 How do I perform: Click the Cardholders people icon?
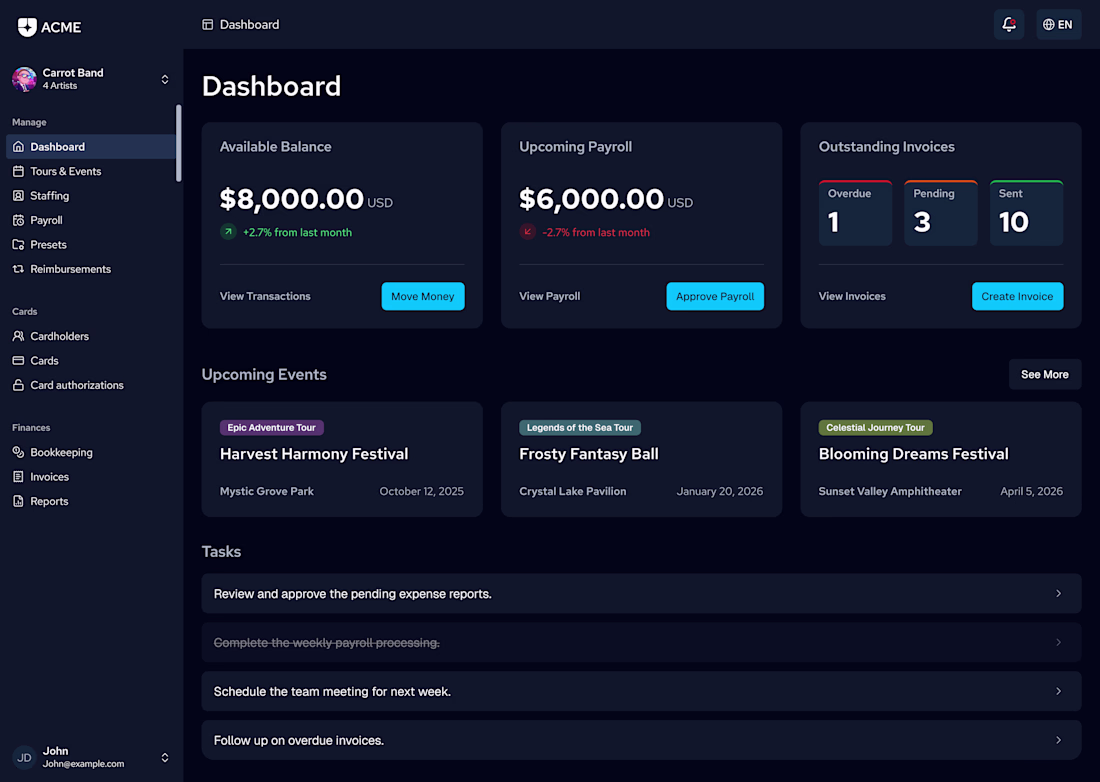pos(18,336)
